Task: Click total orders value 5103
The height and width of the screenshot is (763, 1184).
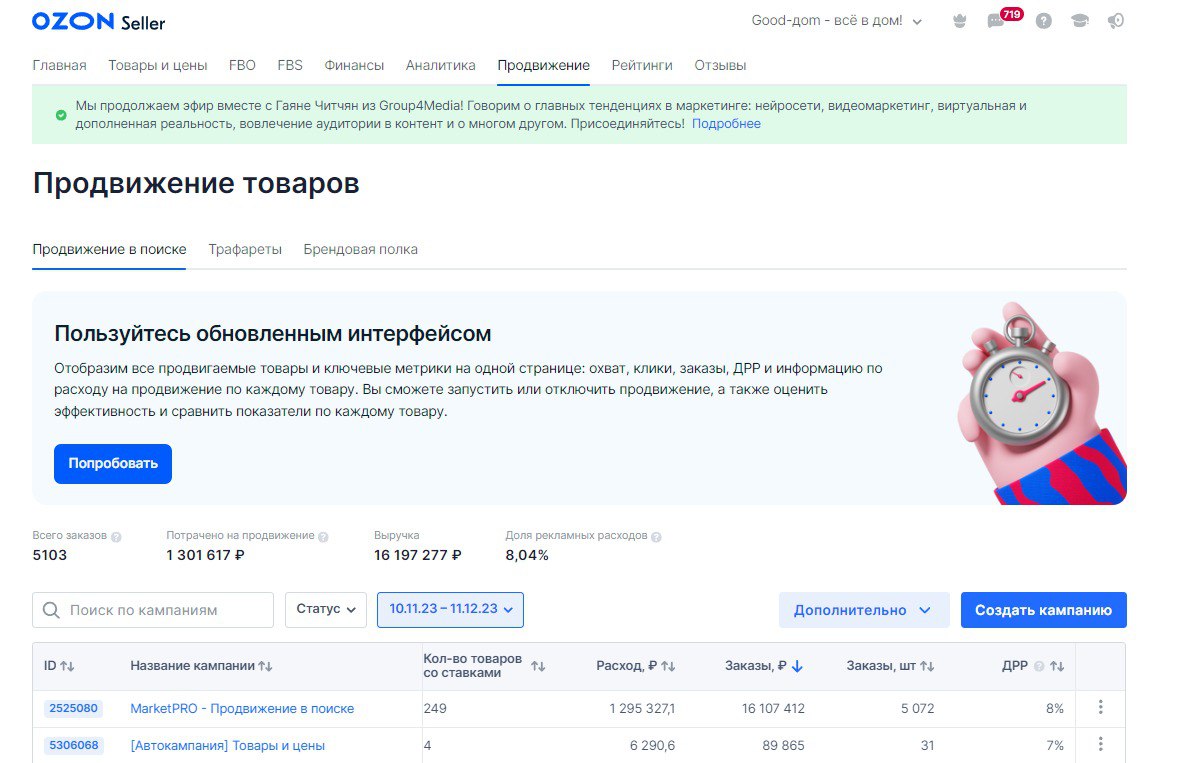Action: click(x=50, y=555)
